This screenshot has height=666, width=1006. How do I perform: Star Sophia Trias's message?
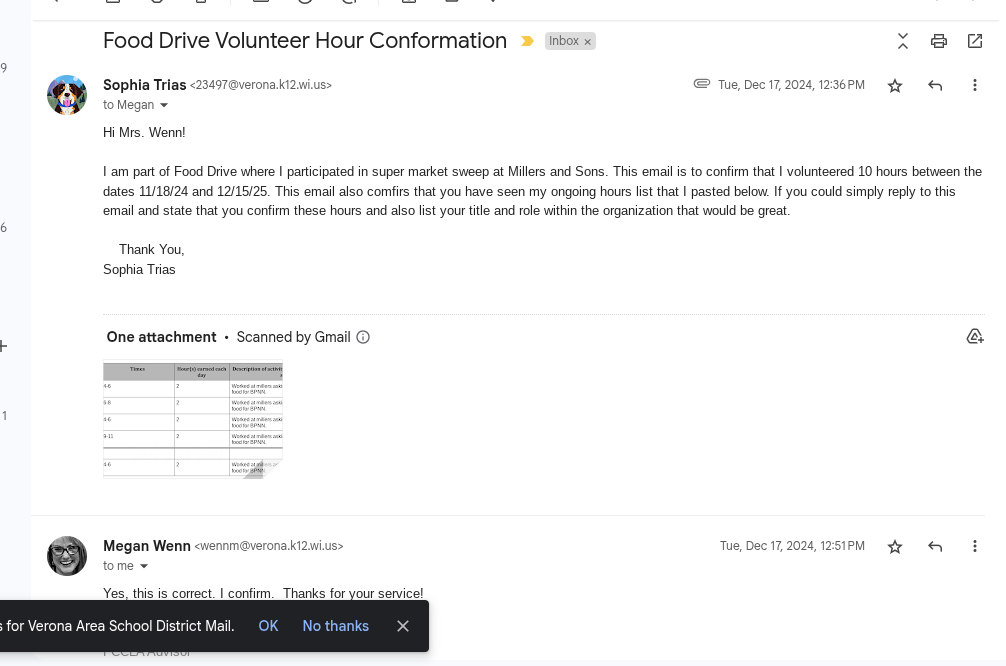(x=895, y=86)
